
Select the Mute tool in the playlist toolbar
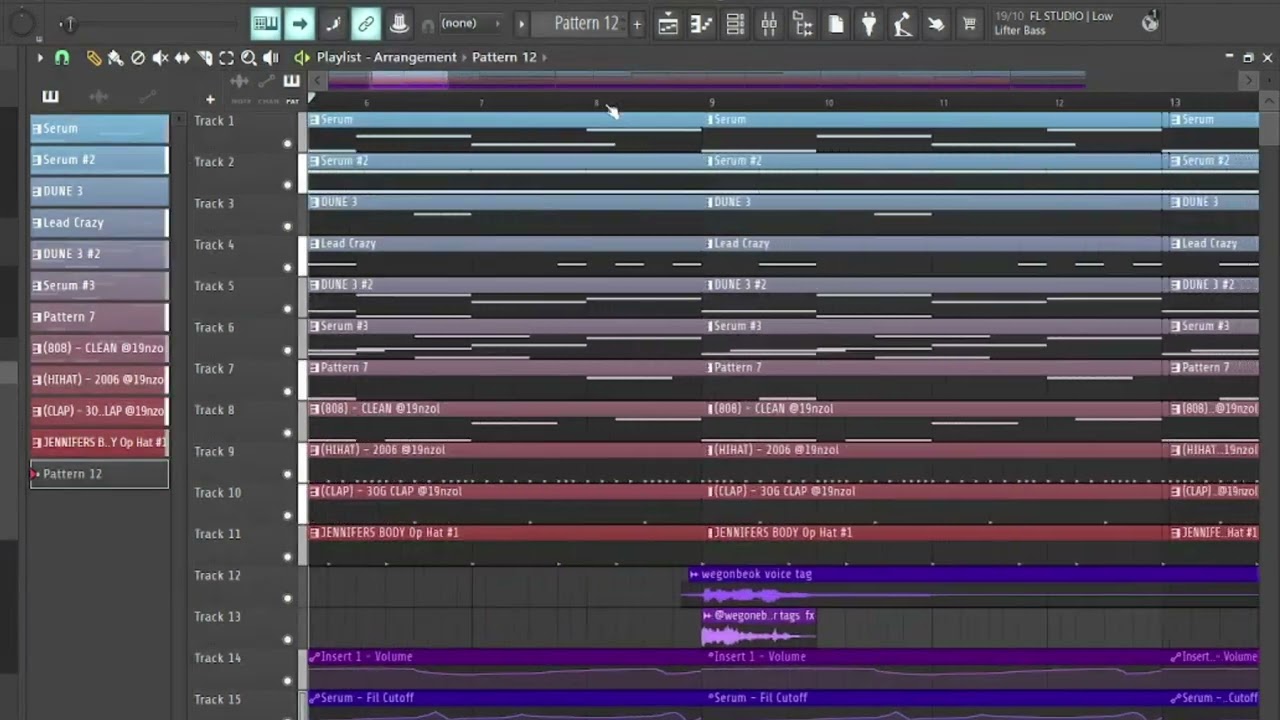[x=160, y=58]
